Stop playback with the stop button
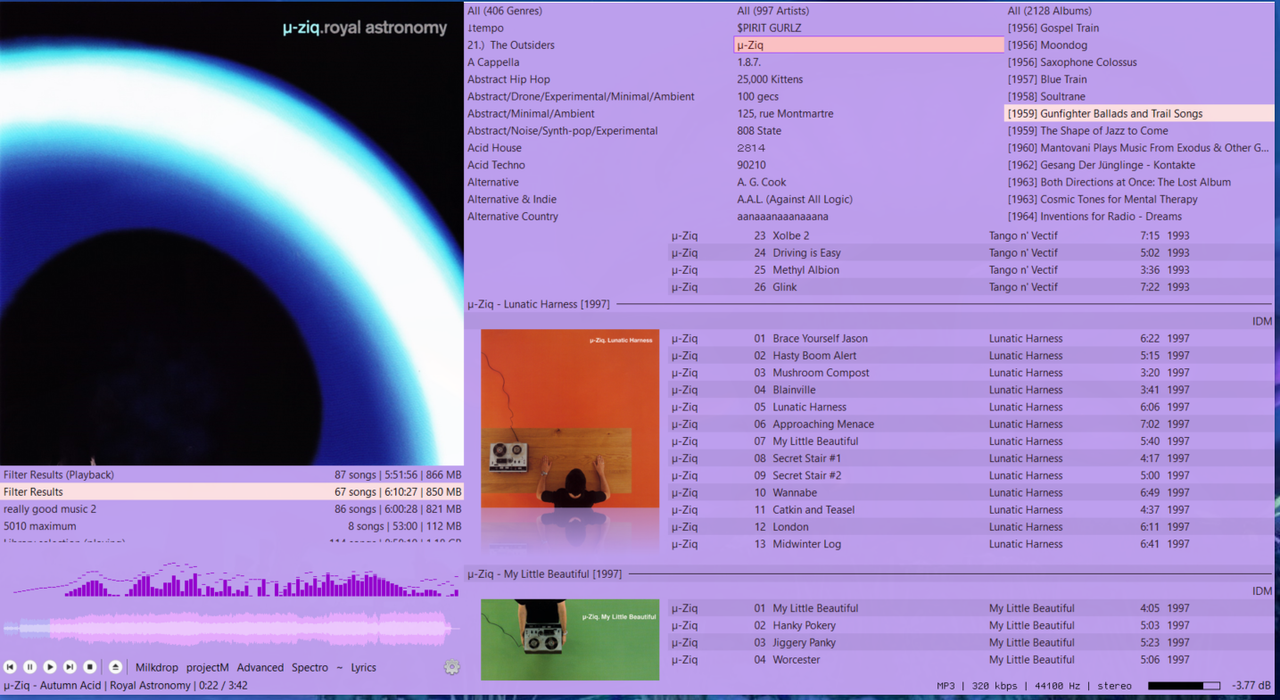The width and height of the screenshot is (1280, 700). coord(90,667)
